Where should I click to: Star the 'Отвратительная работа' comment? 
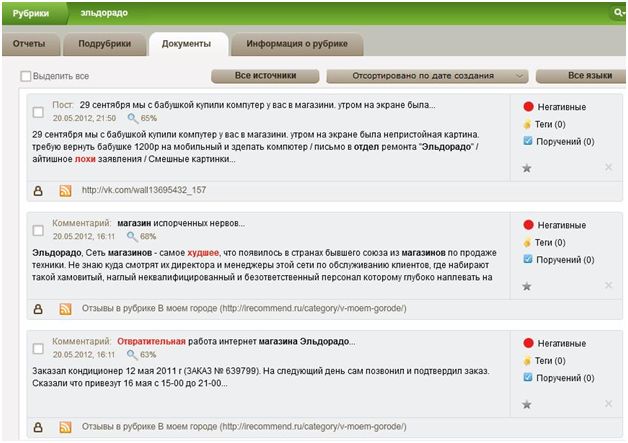527,405
